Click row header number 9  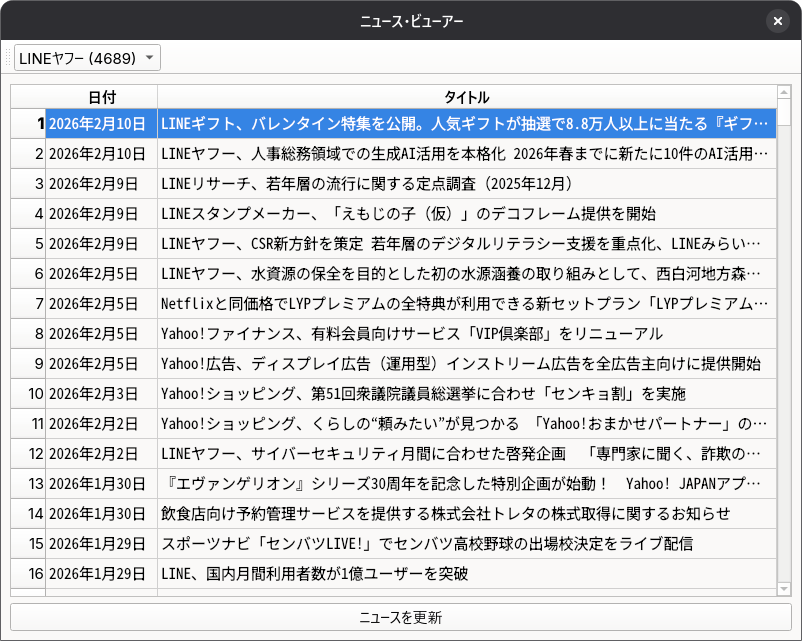tap(28, 364)
